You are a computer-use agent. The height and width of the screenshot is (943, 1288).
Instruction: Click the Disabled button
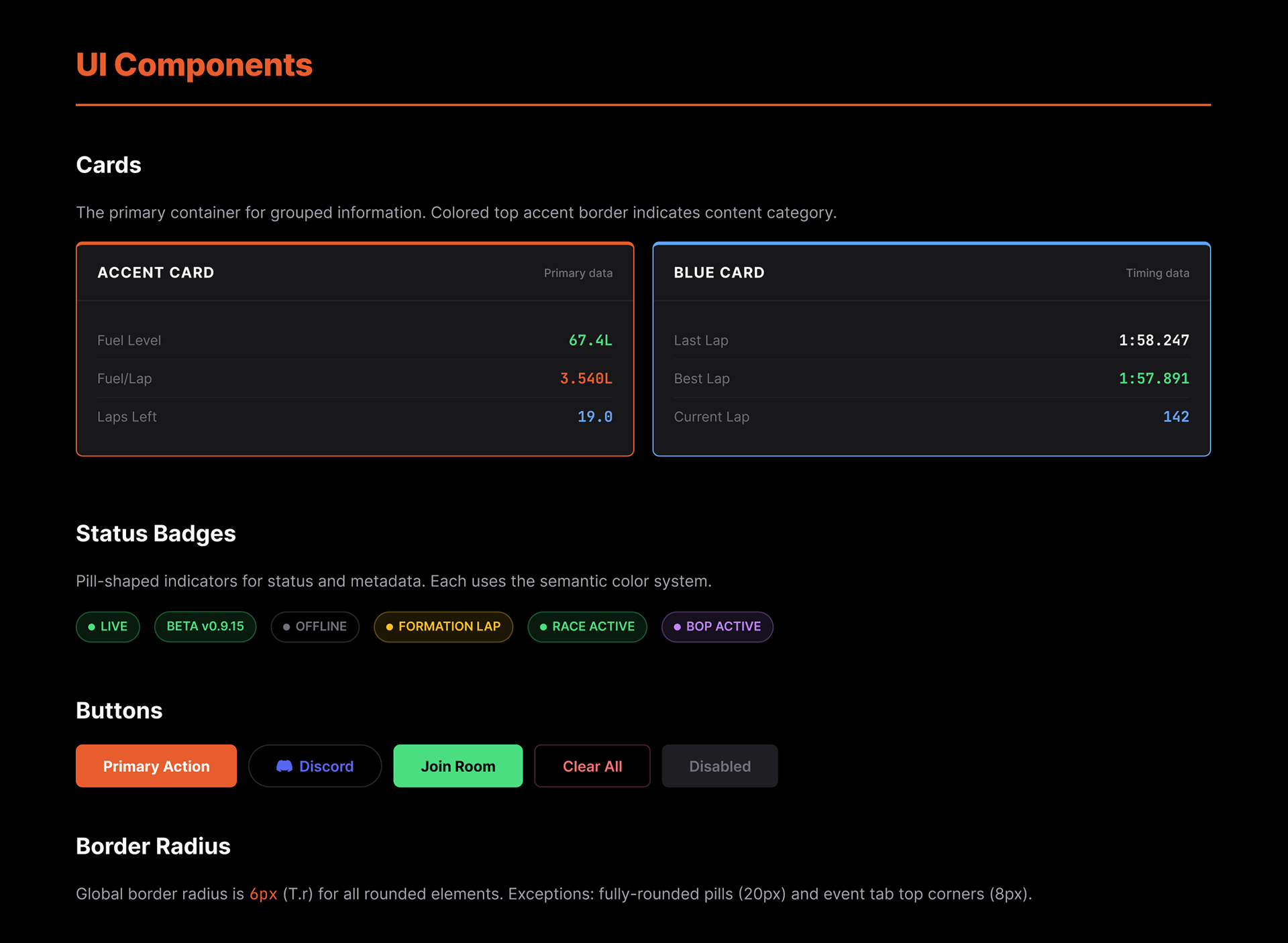(719, 766)
